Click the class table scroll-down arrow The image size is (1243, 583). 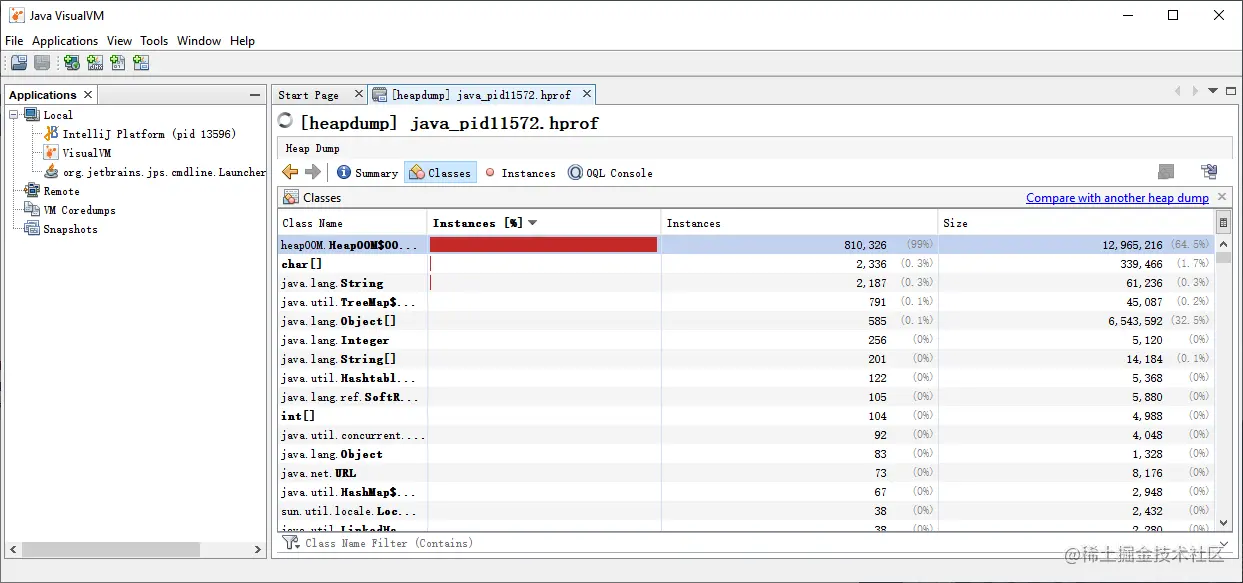click(x=1223, y=523)
